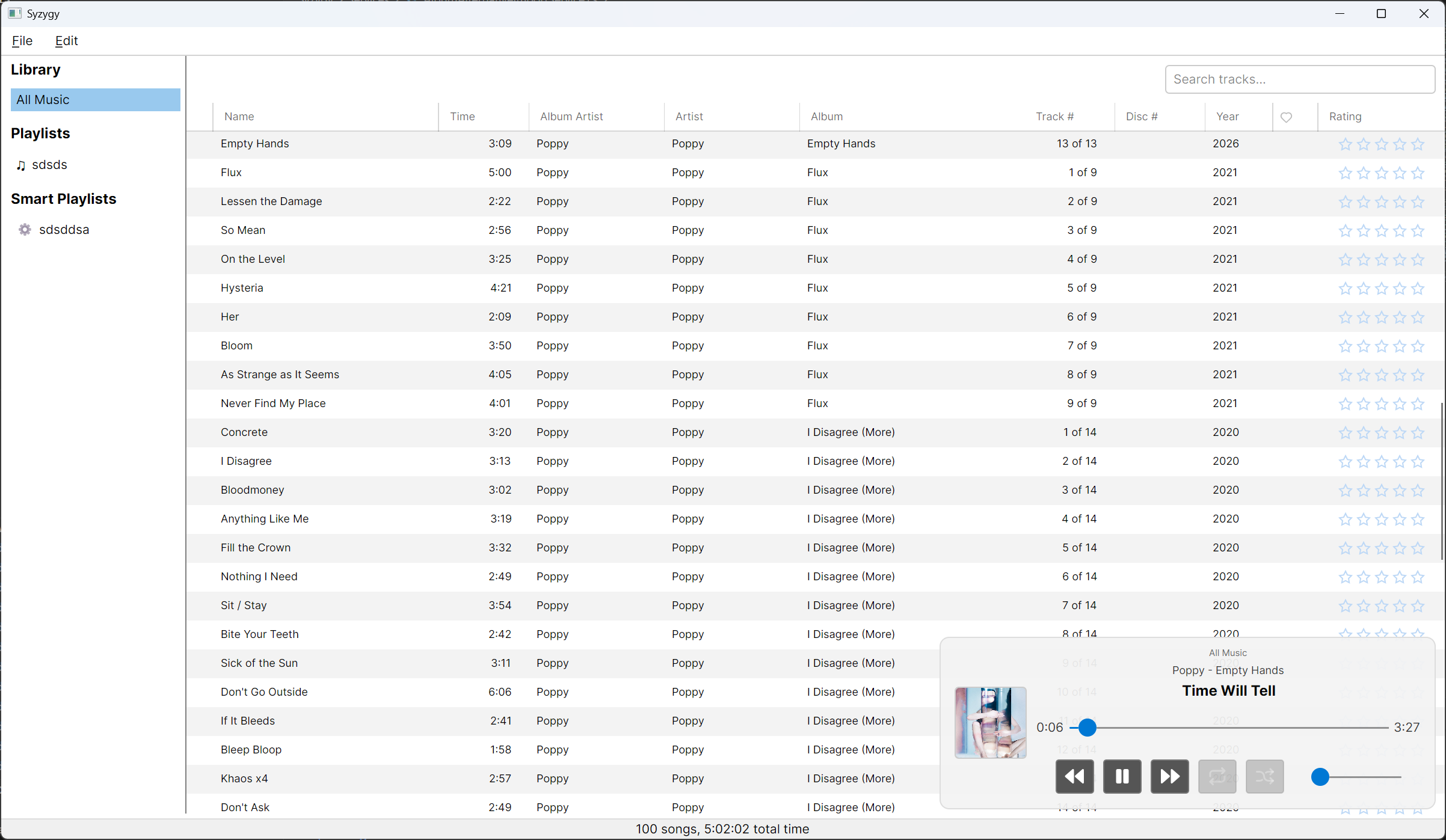Select the Empty Hands track name
The width and height of the screenshot is (1446, 840).
tap(254, 144)
